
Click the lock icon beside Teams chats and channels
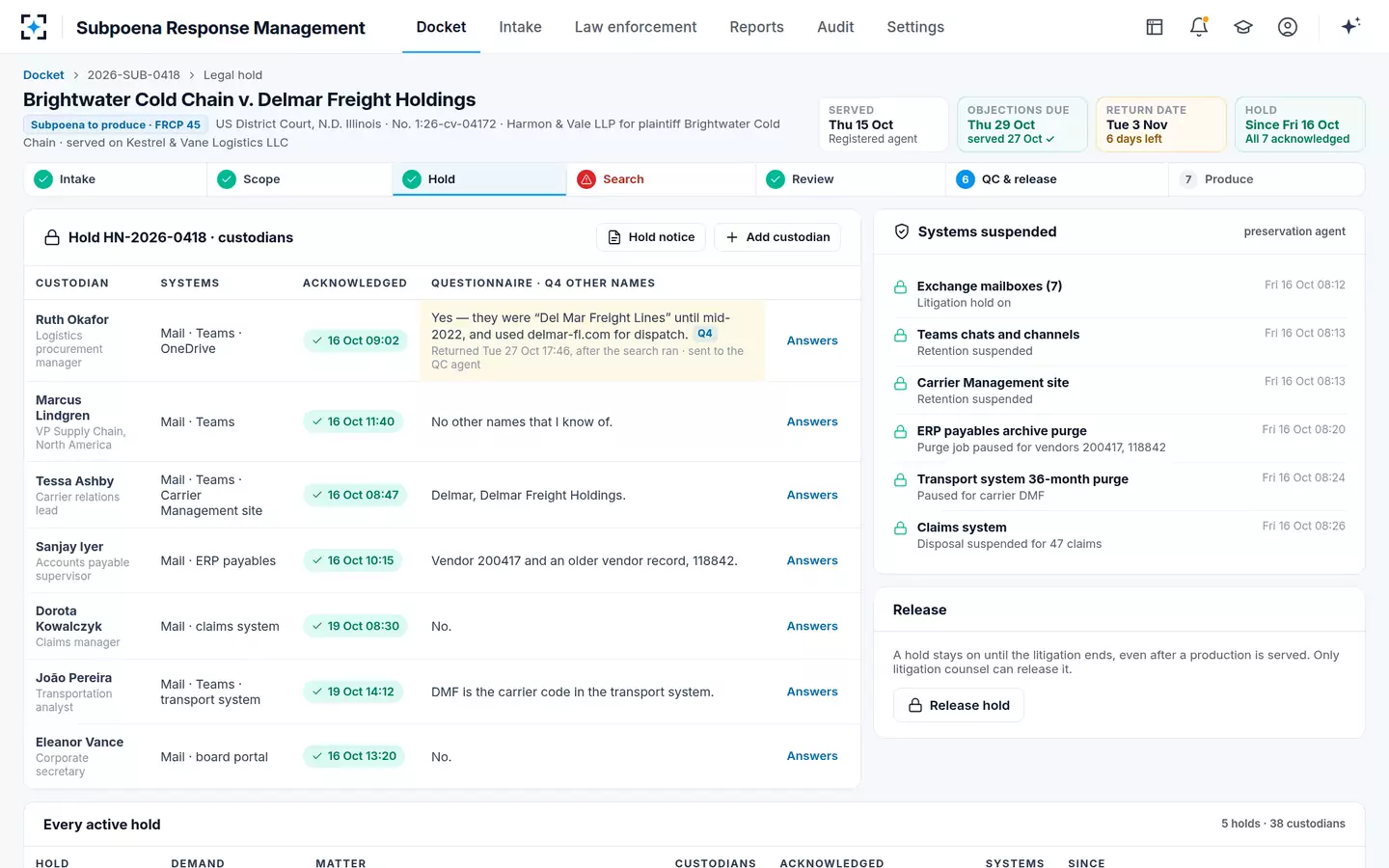pos(900,336)
